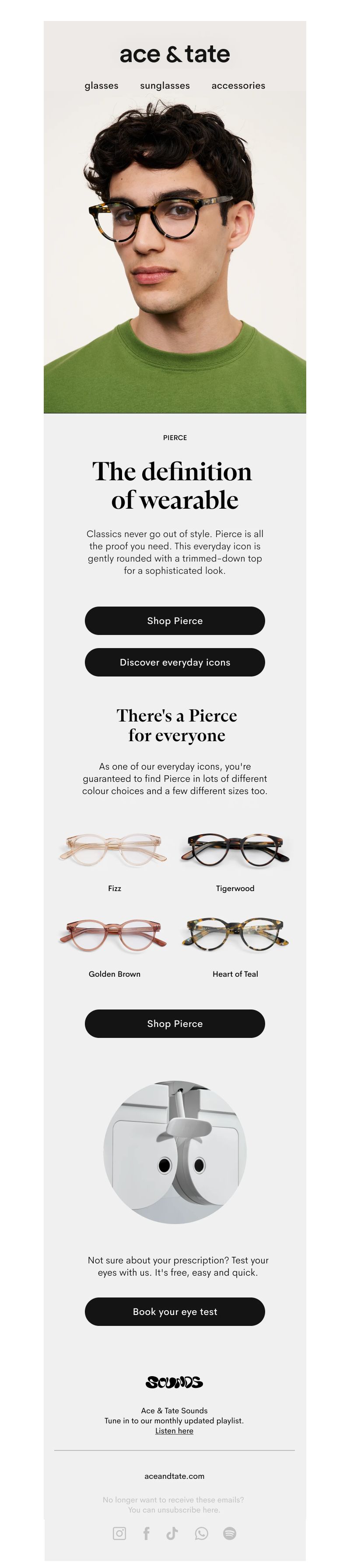This screenshot has width=350, height=1568.
Task: Select the Heart of Teal glasses thumbnail
Action: pyautogui.click(x=235, y=934)
